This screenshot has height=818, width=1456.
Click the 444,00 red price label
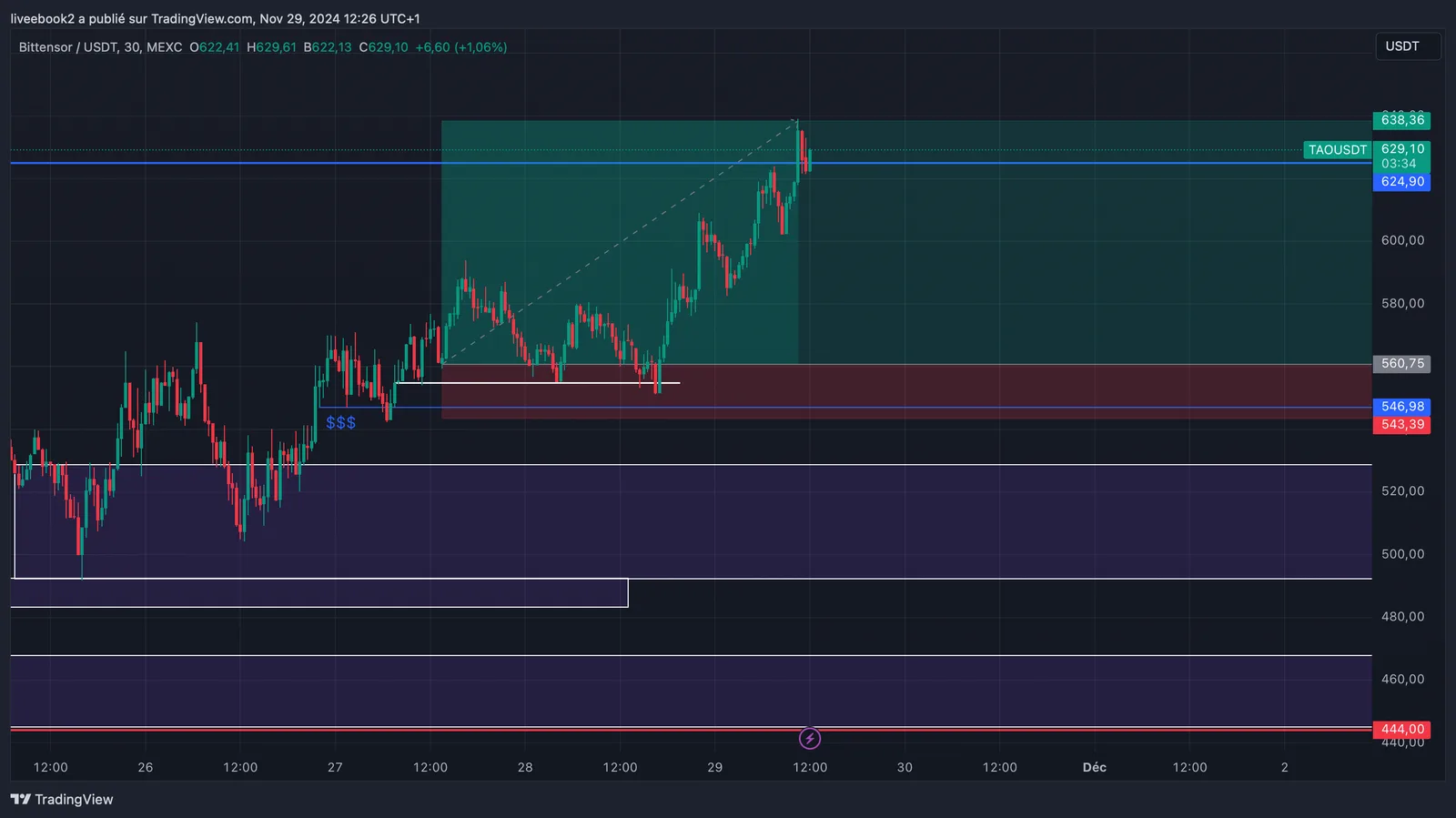coord(1401,730)
